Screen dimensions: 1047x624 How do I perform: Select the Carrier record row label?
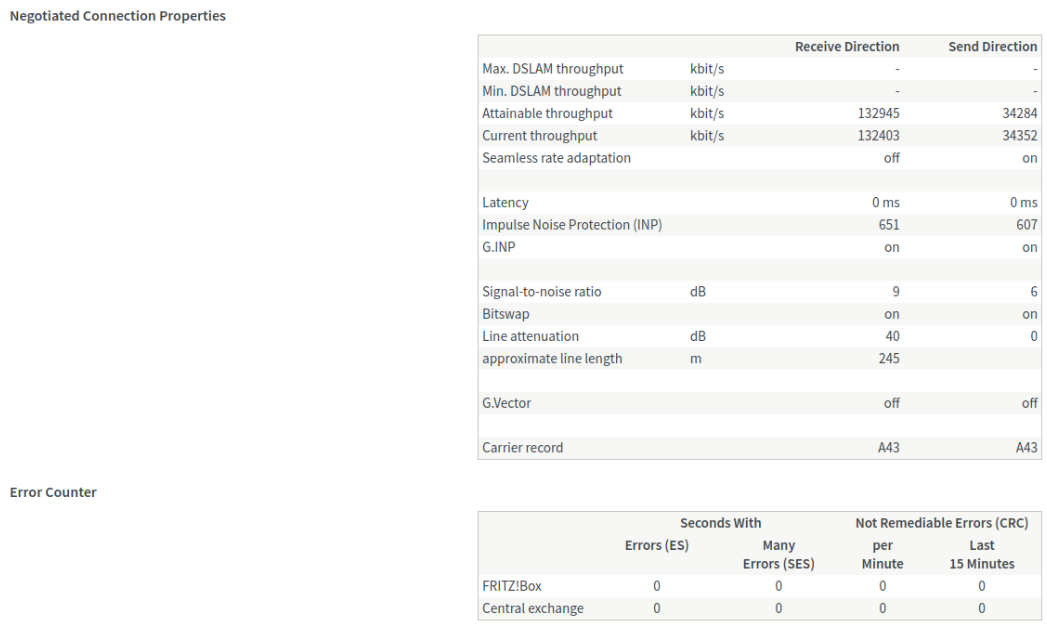[522, 448]
